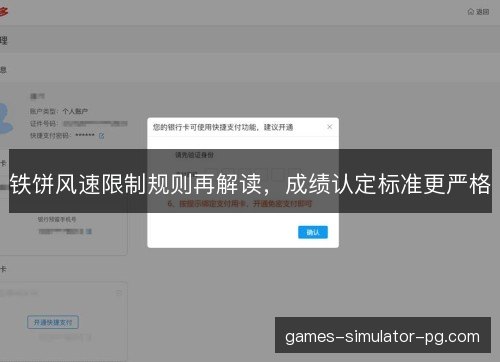Click the 个人账户 account type text

[x=75, y=111]
